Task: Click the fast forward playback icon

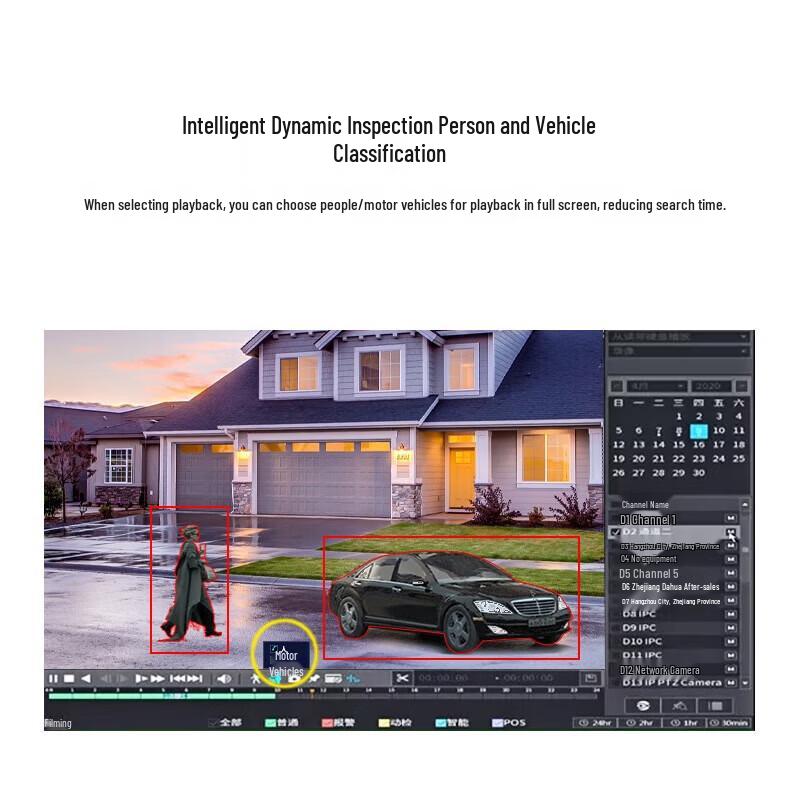Action: click(158, 679)
